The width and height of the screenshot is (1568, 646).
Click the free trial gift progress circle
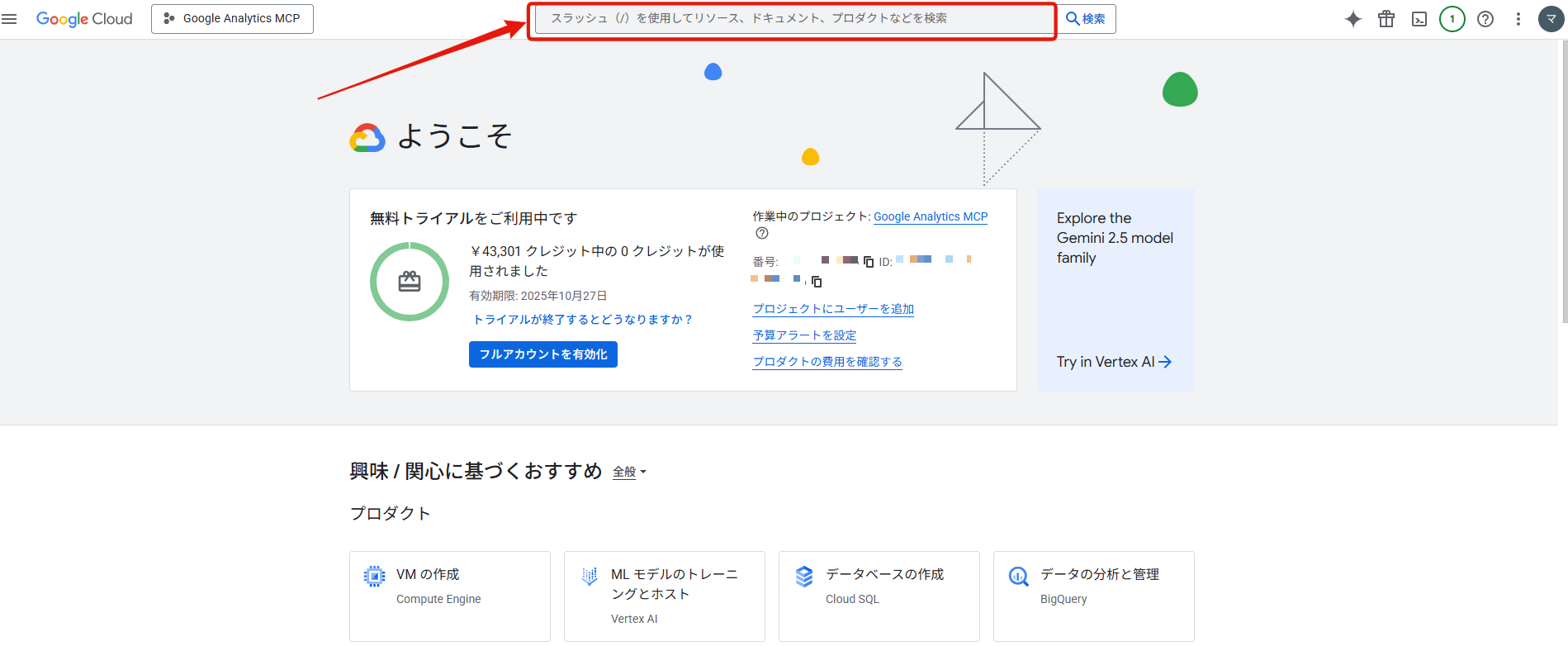(410, 282)
